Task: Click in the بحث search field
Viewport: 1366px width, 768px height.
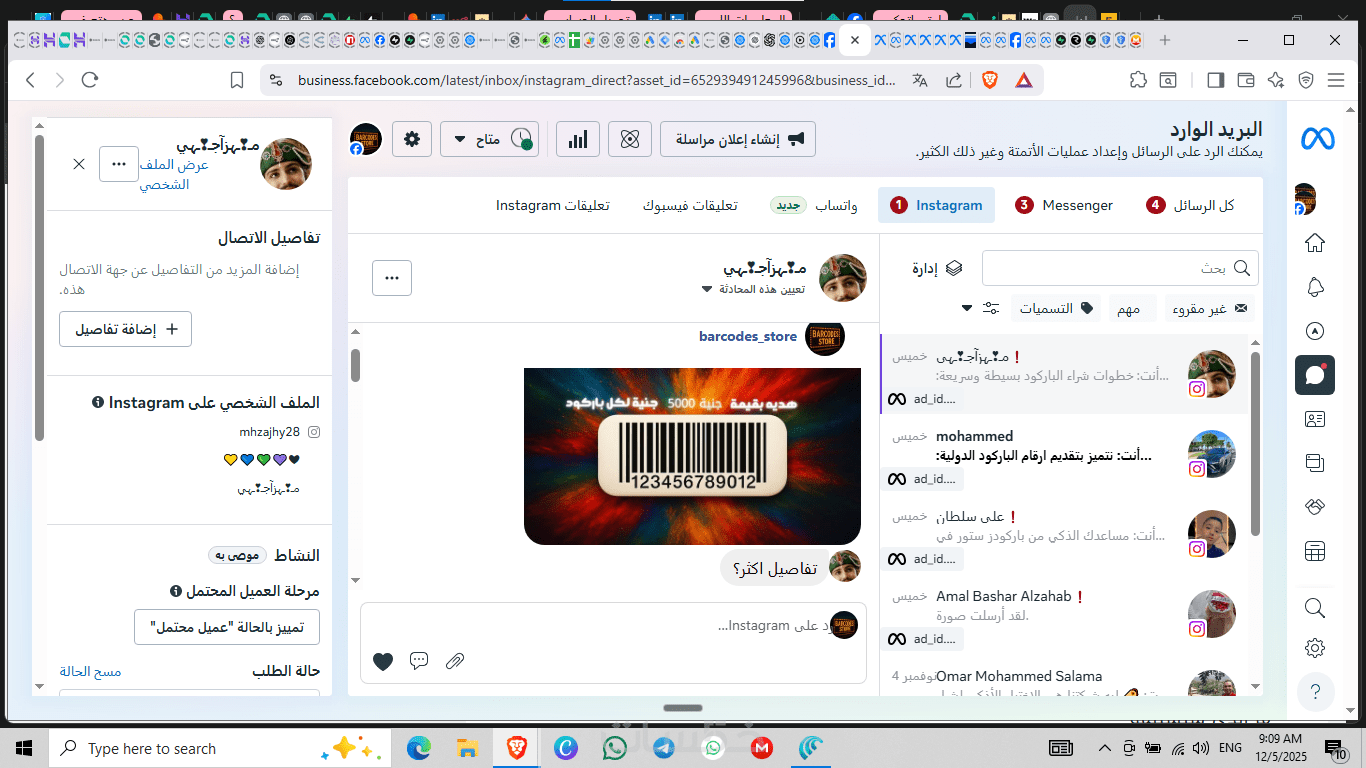Action: (x=1120, y=268)
